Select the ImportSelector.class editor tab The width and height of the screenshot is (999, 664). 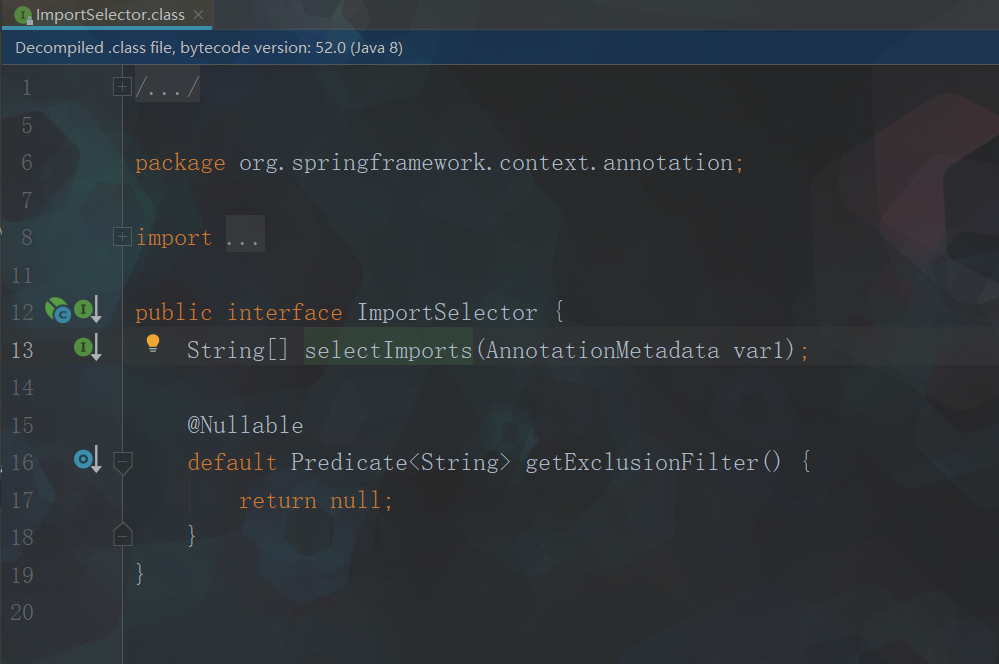[109, 15]
